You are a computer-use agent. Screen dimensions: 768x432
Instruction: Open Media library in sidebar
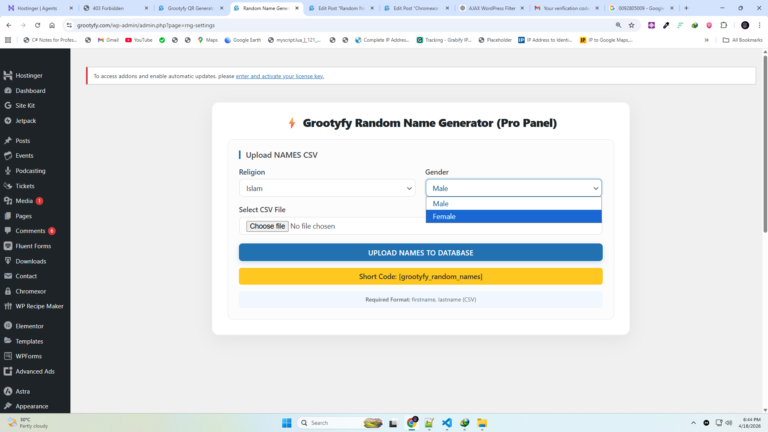(x=24, y=201)
